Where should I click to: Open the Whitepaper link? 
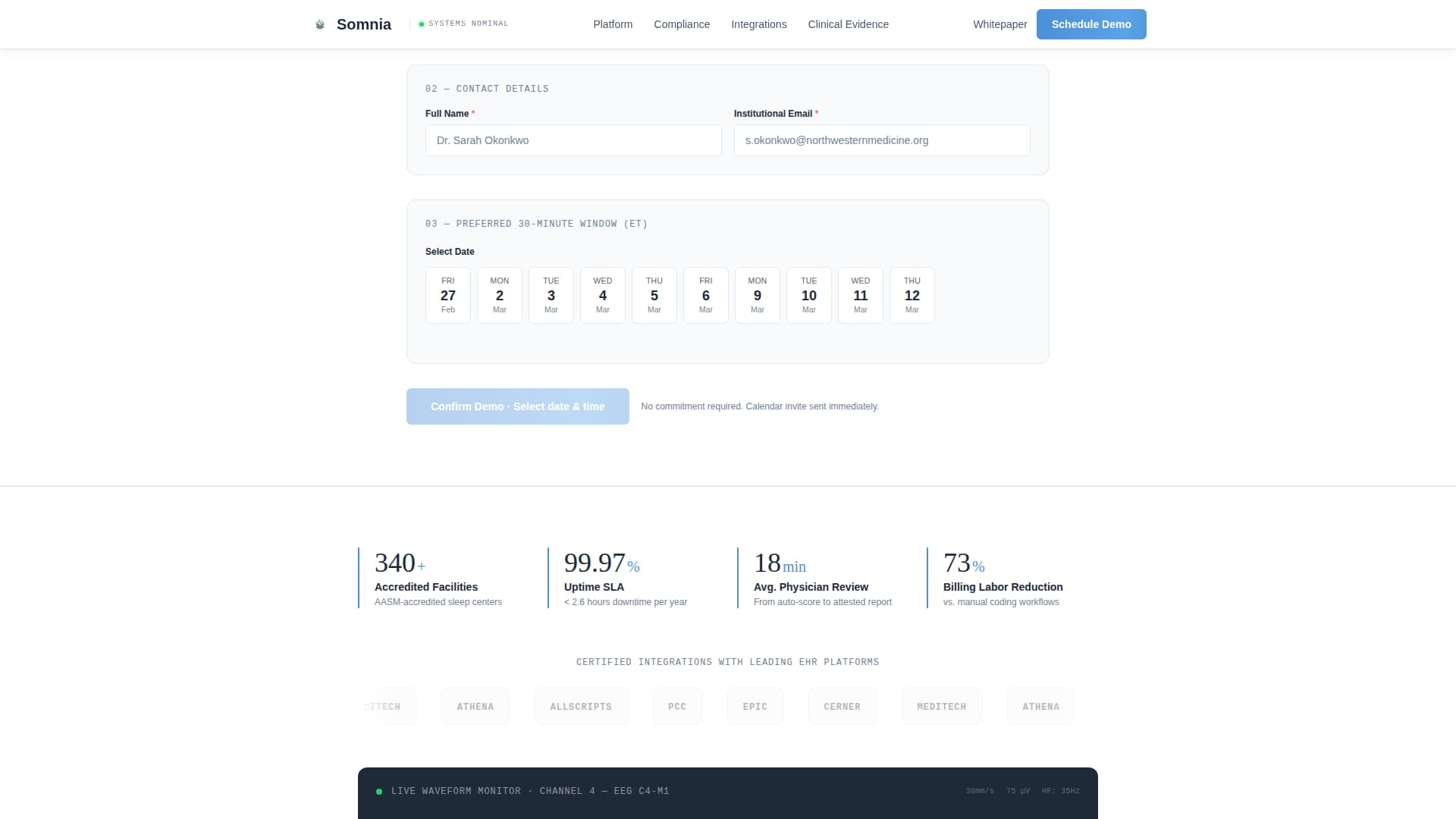click(1000, 24)
